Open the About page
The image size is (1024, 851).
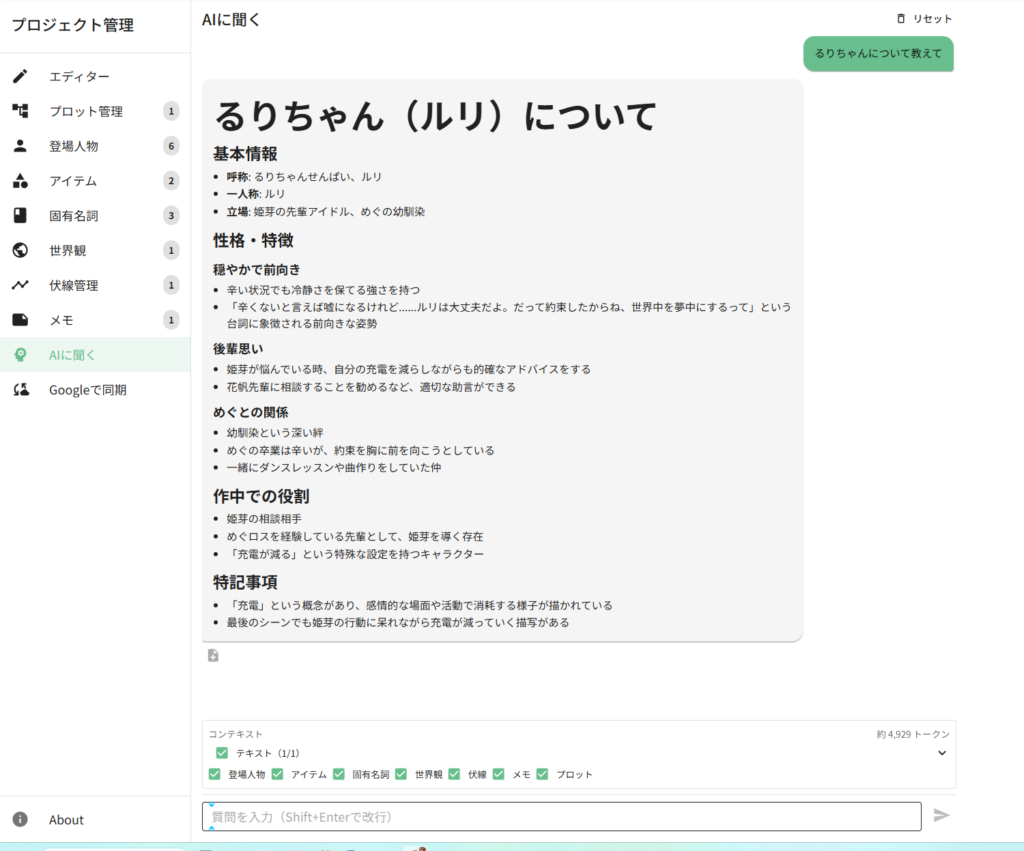[66, 820]
